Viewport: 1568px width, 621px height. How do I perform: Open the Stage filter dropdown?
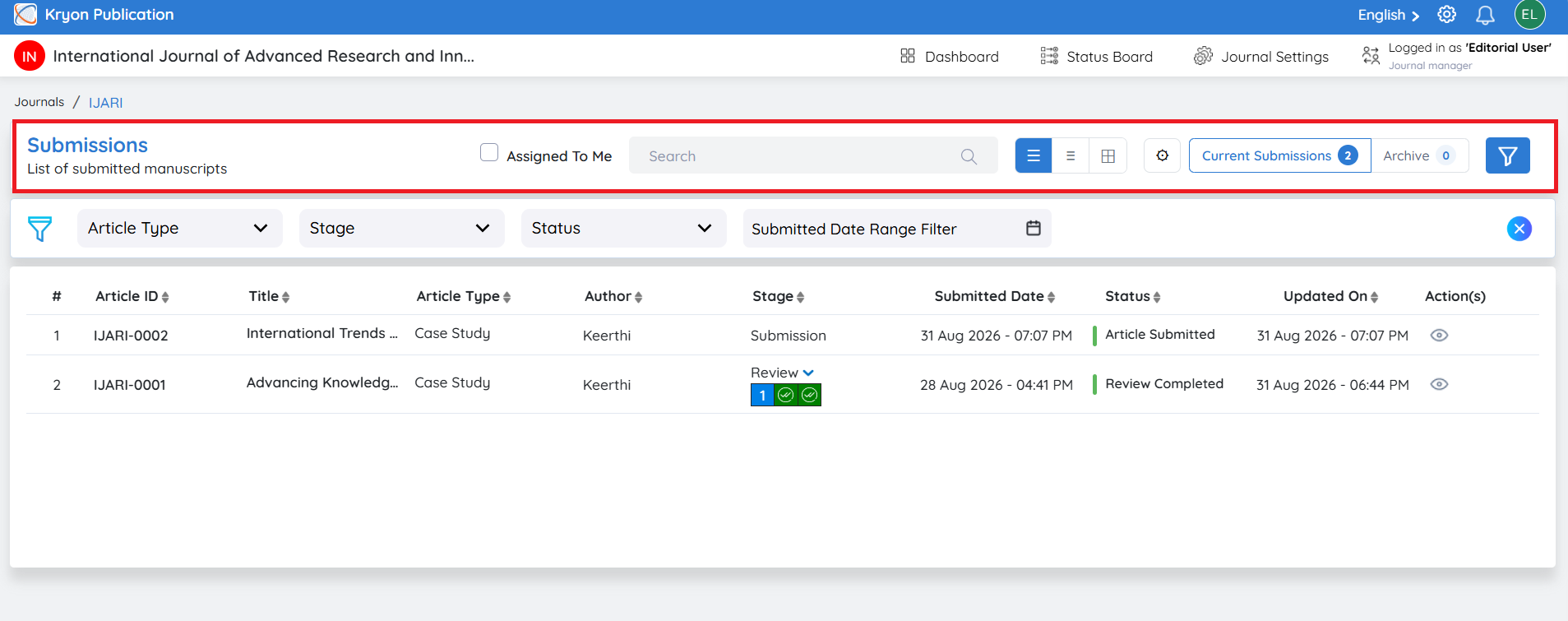pyautogui.click(x=401, y=228)
